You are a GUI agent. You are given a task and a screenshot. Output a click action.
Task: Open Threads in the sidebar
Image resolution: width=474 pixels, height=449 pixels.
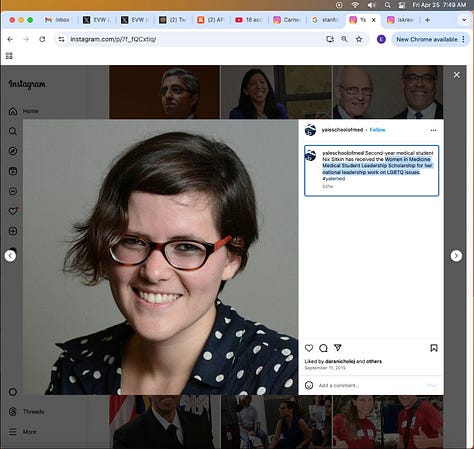pyautogui.click(x=27, y=412)
